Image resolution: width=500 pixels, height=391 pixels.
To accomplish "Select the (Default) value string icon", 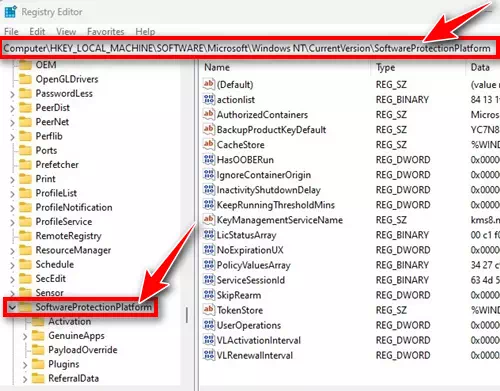I will [209, 84].
